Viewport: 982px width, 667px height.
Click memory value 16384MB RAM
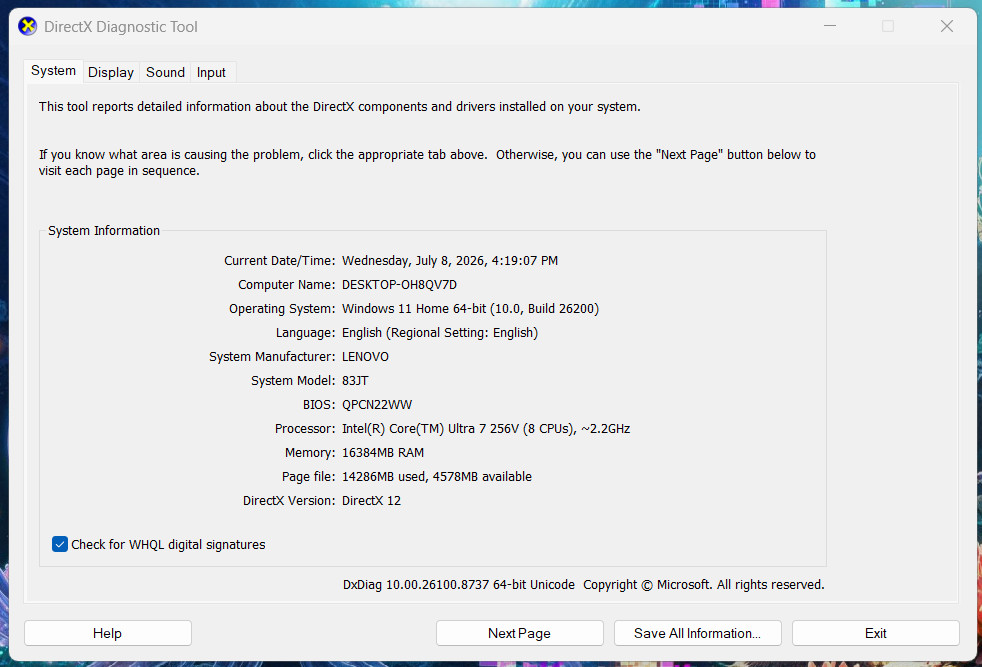(x=383, y=452)
